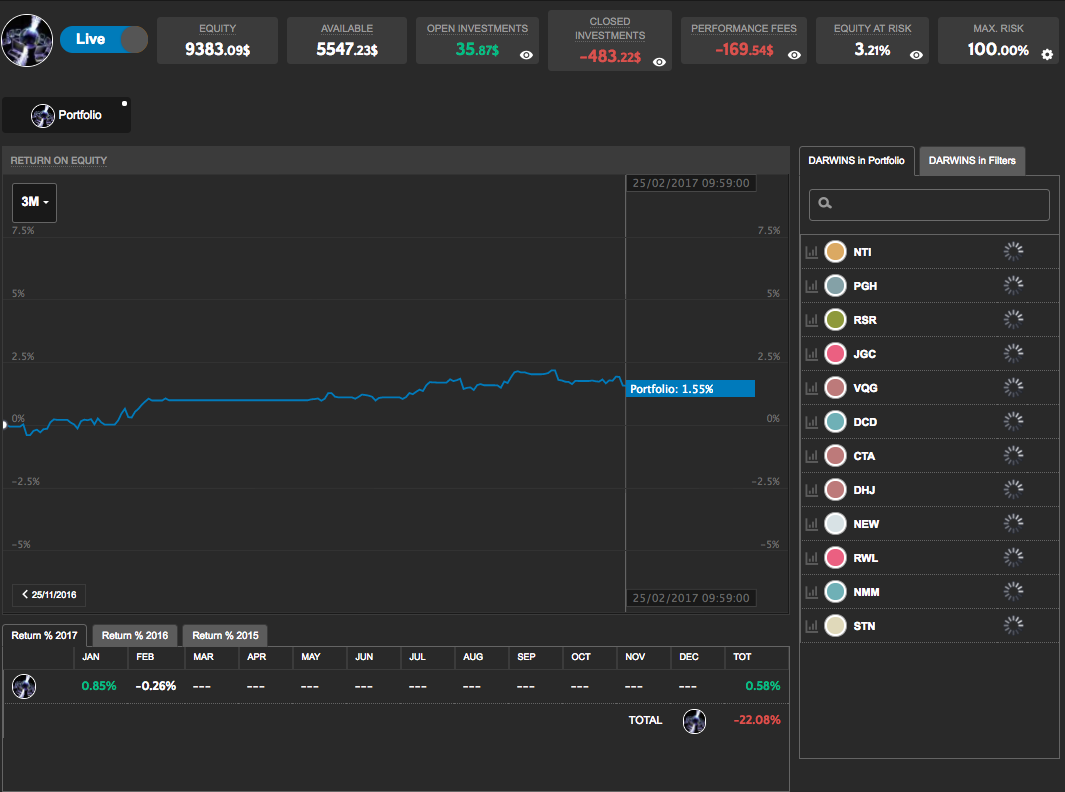Hide Performance Fees with eye icon
Screen dimensions: 1065x792
tap(794, 56)
